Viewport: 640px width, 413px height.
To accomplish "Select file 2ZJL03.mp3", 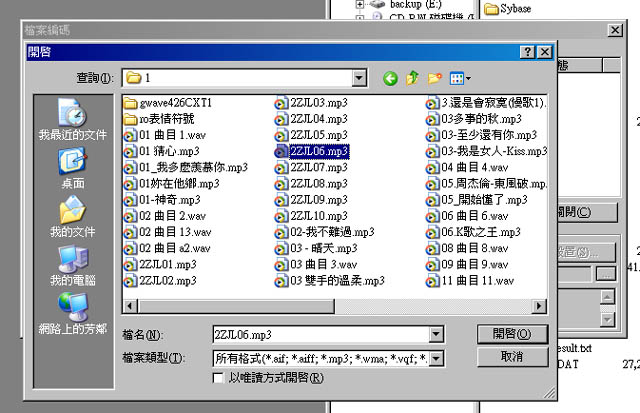I will 311,103.
